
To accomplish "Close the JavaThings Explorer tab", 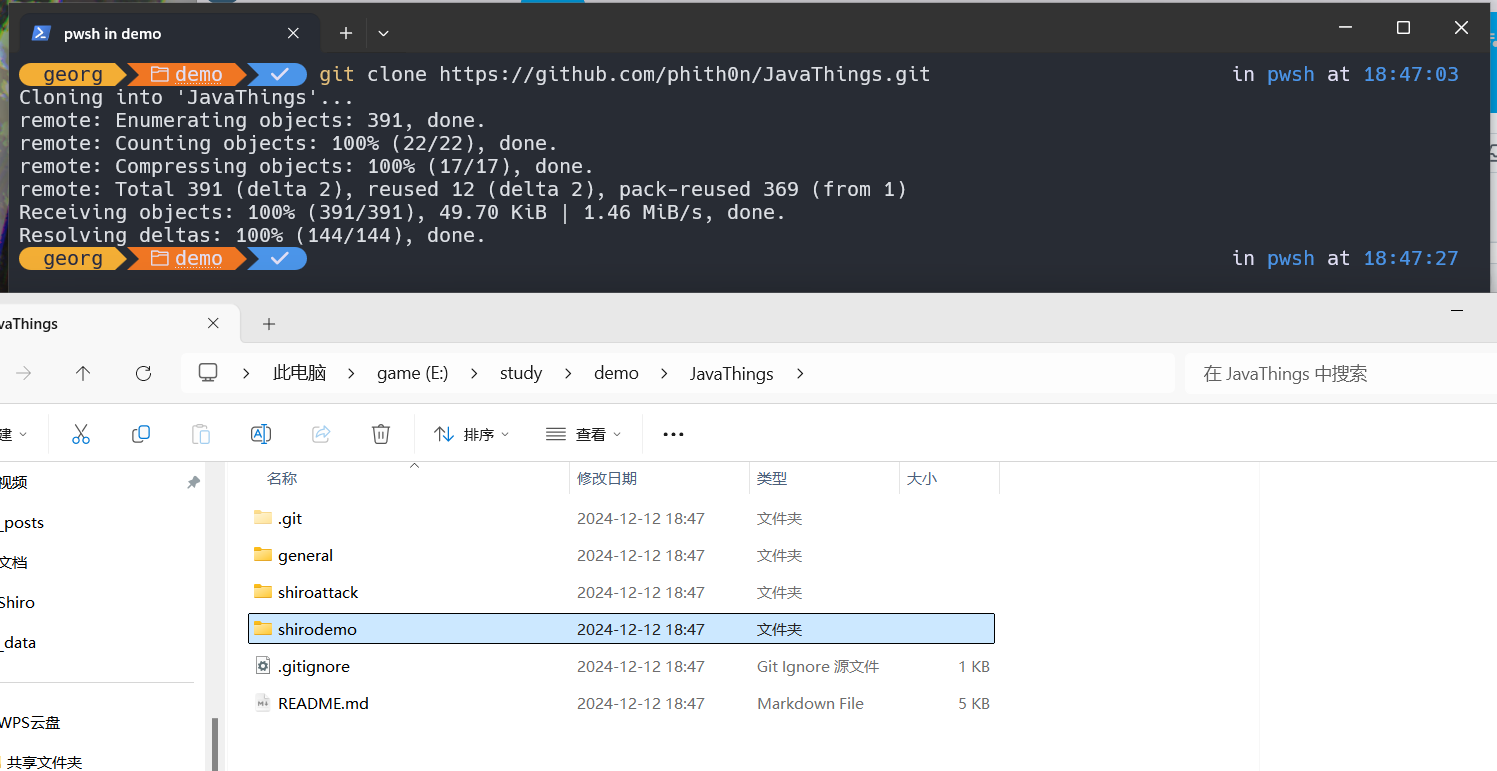I will (x=213, y=323).
